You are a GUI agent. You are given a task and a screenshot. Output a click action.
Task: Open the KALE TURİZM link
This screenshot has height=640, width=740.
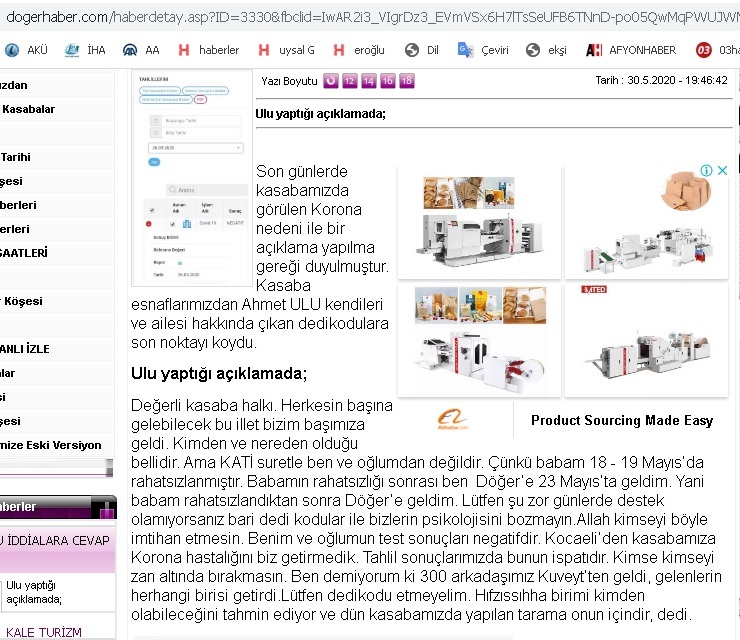click(x=41, y=631)
